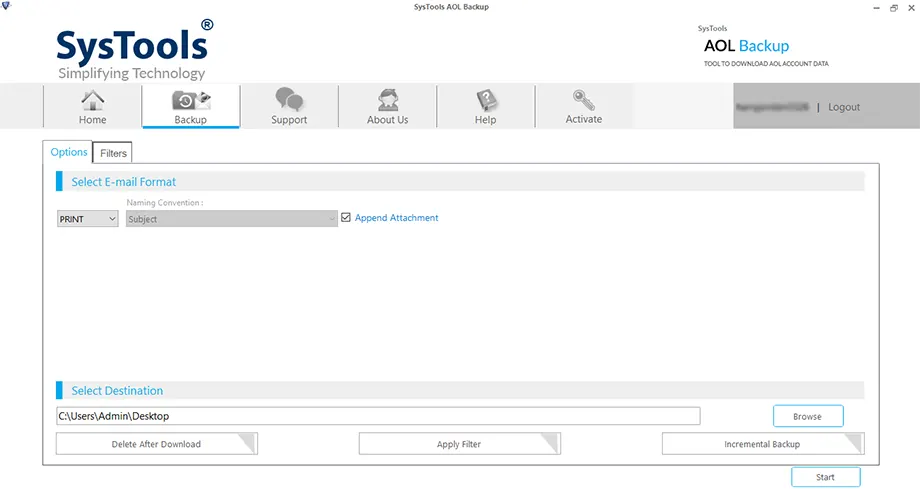
Task: Click the Activate key icon
Action: (x=584, y=100)
